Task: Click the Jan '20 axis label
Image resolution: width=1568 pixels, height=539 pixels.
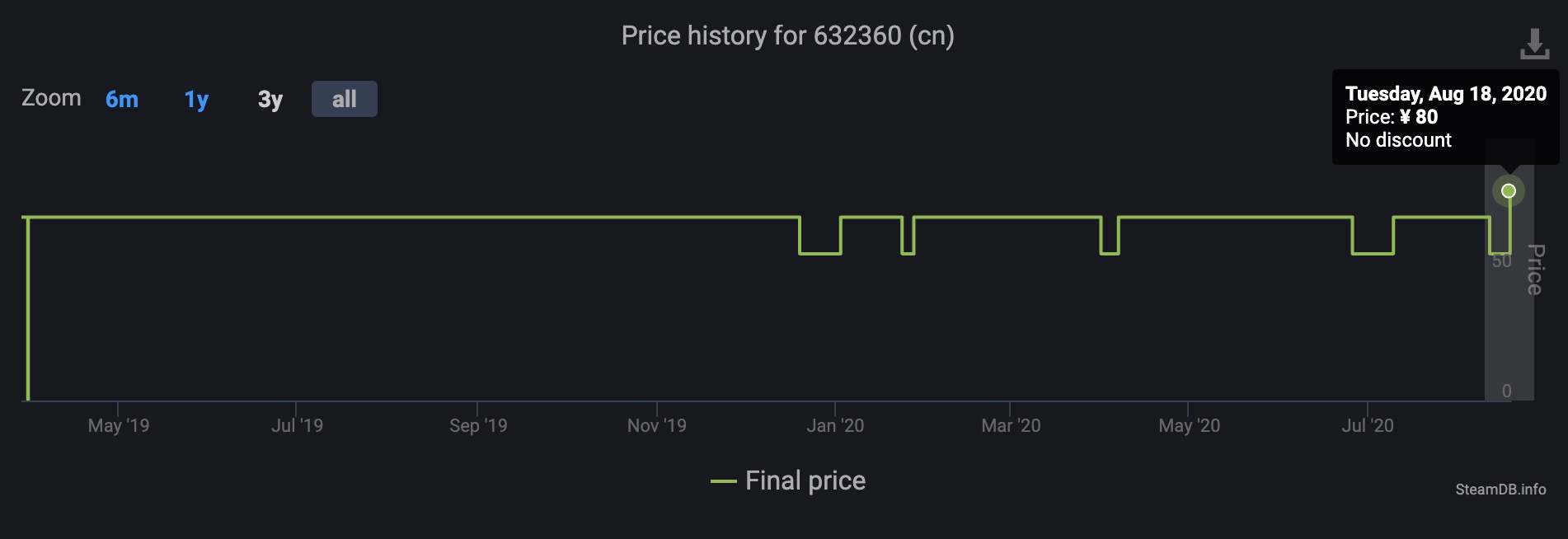Action: pos(835,425)
